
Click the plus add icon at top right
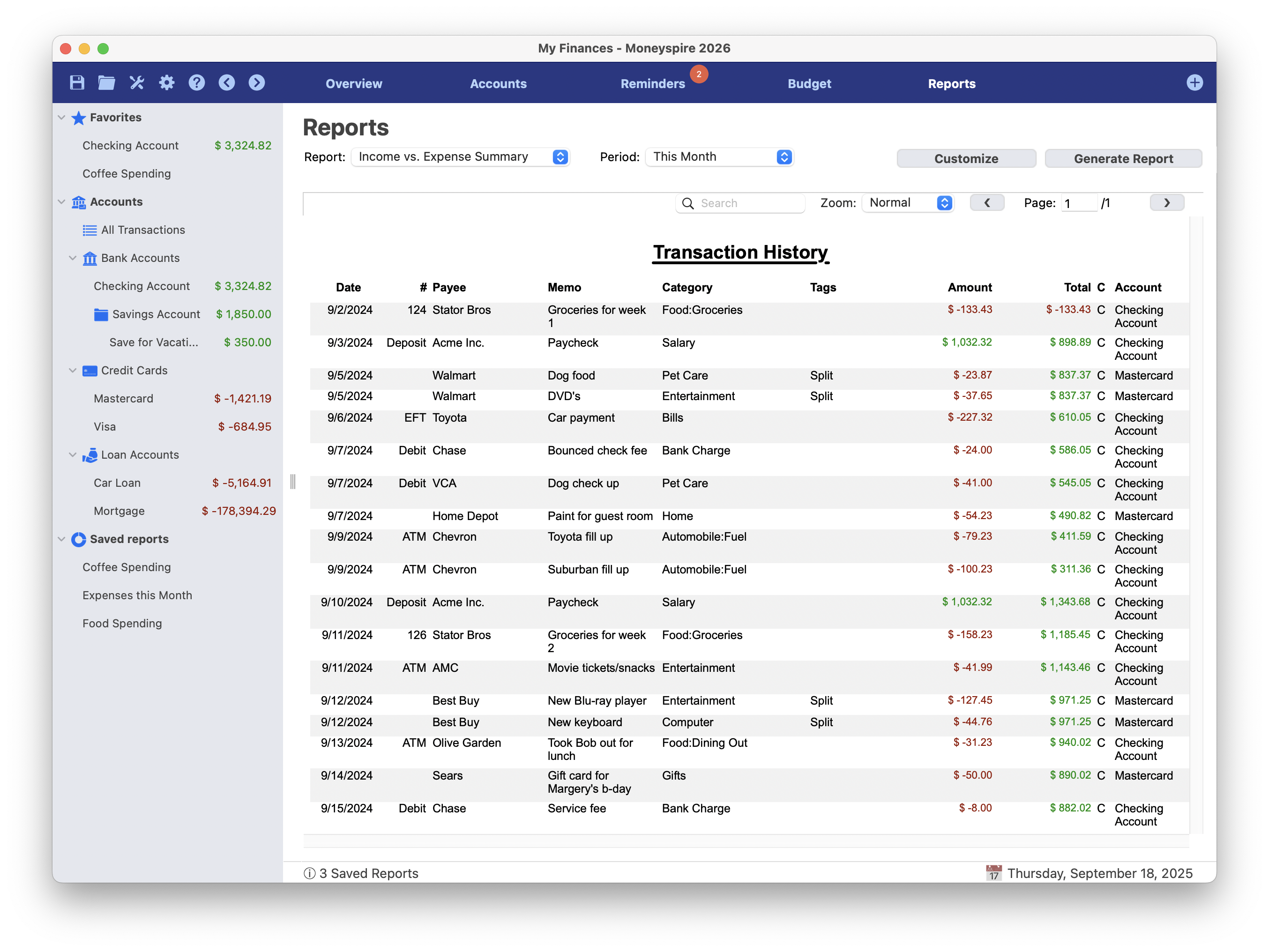click(x=1194, y=82)
